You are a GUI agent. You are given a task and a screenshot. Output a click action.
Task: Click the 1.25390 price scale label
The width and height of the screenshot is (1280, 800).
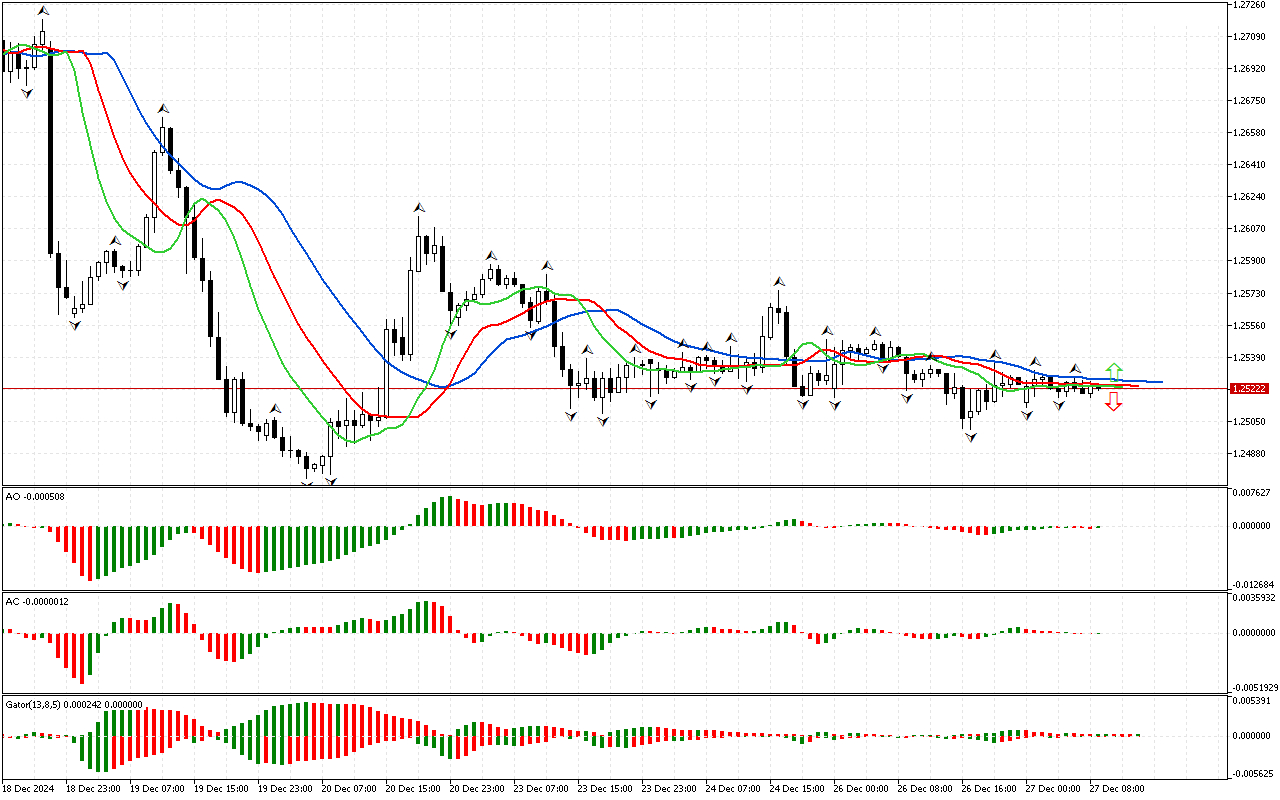point(1250,358)
